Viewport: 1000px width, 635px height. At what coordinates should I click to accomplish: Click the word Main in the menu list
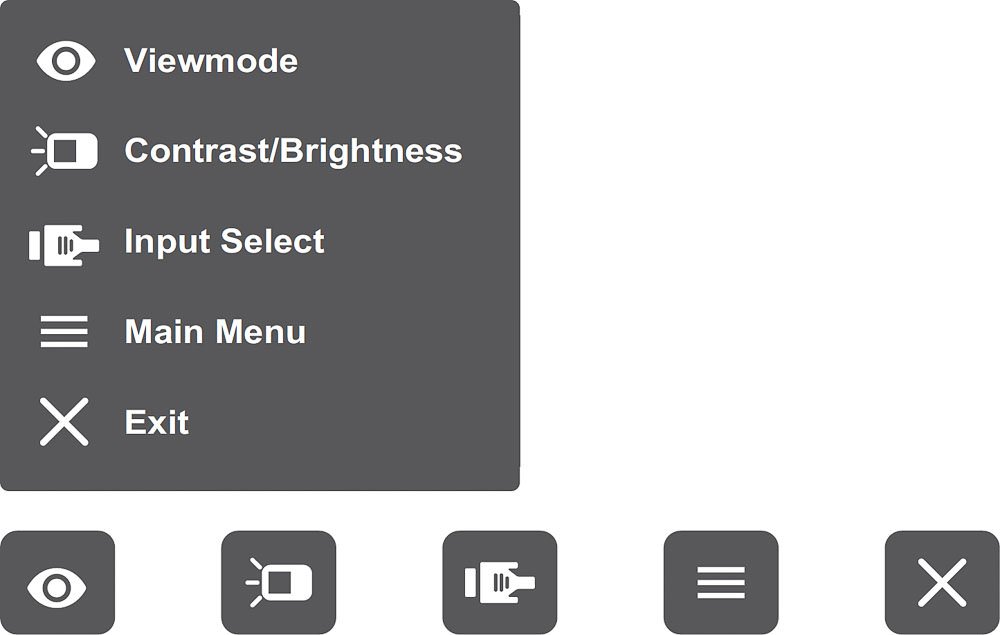coord(164,332)
